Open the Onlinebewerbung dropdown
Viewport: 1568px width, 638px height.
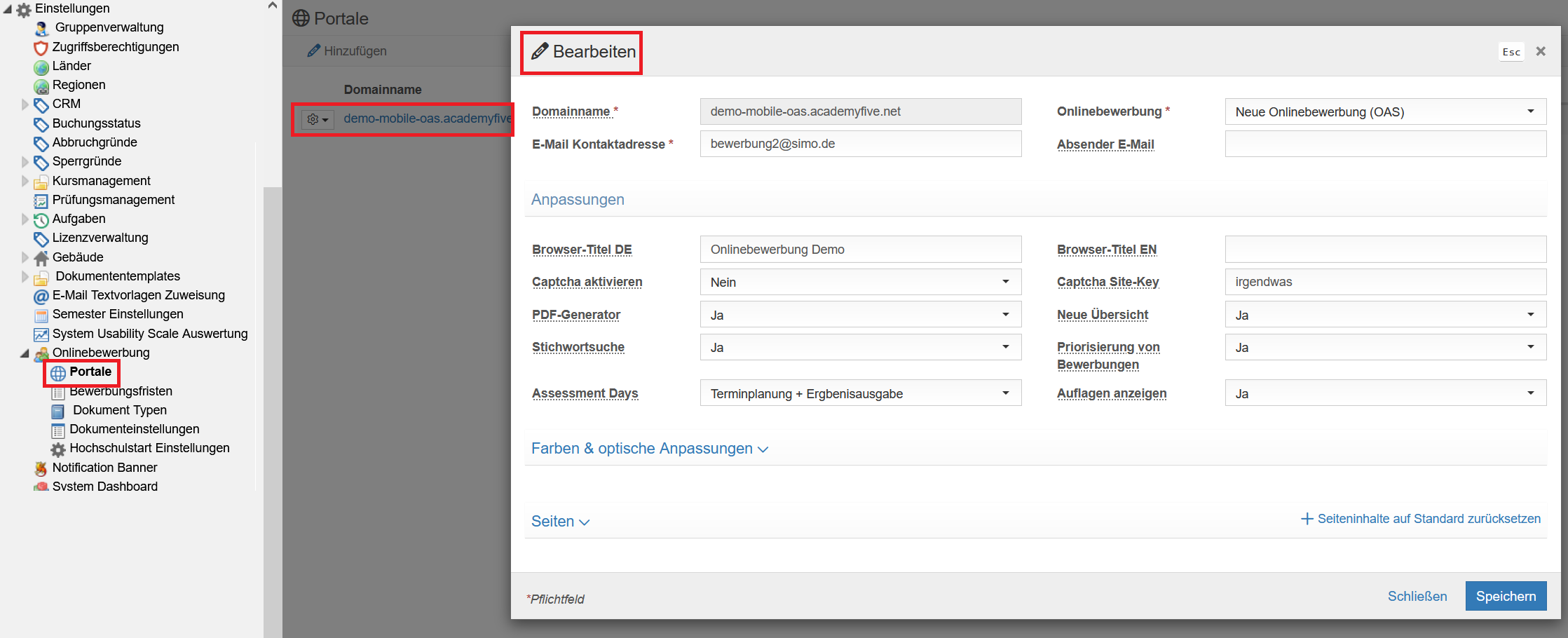pyautogui.click(x=1385, y=111)
